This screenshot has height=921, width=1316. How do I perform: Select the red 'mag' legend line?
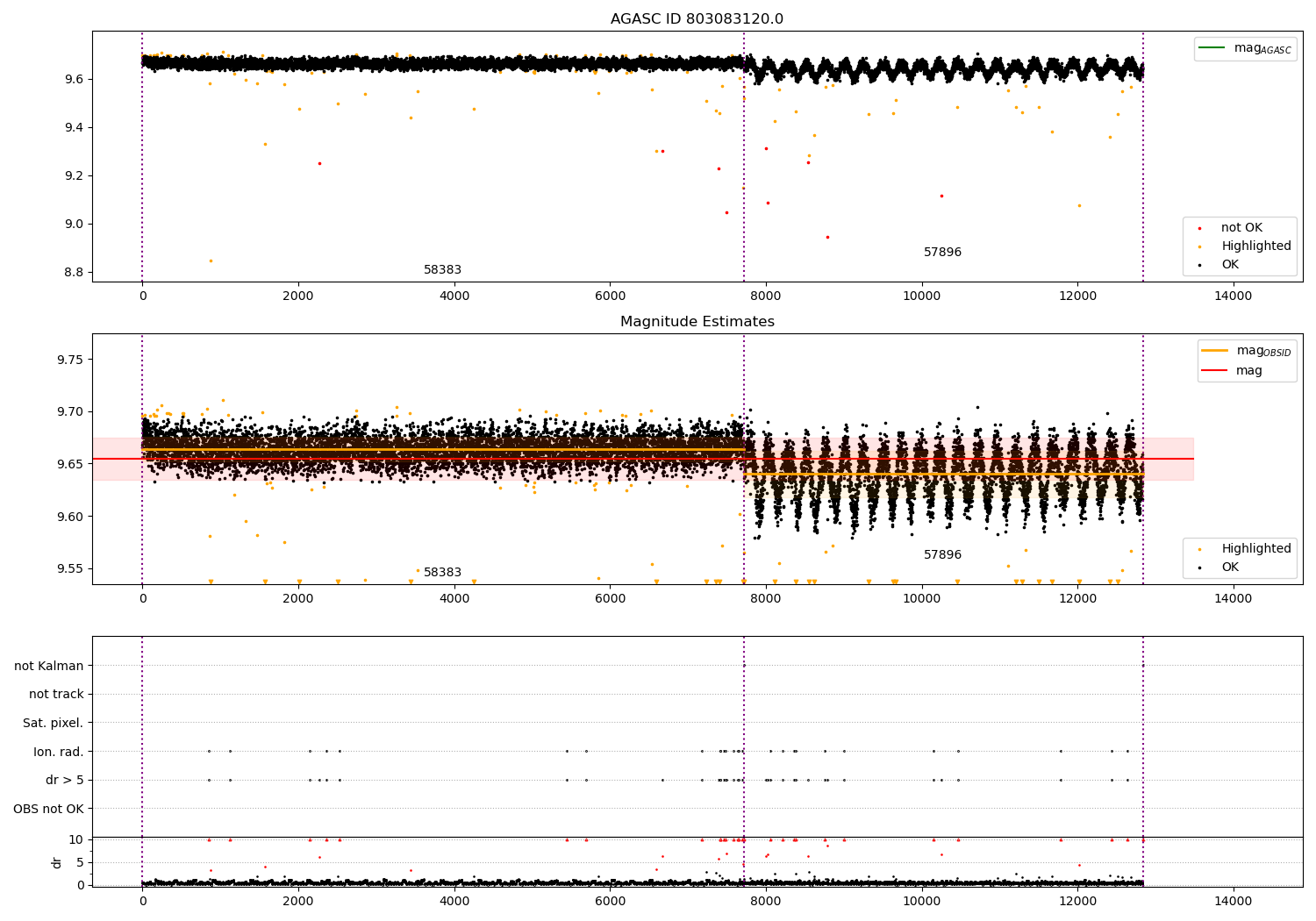[x=1215, y=370]
